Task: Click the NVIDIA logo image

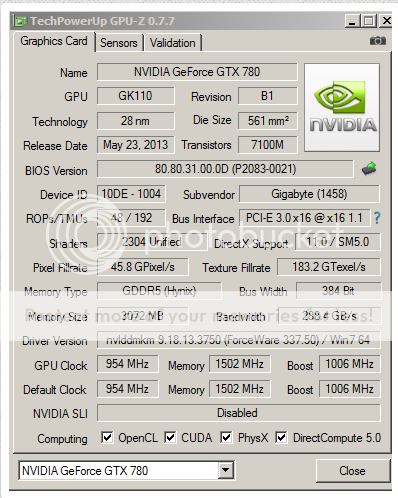Action: pyautogui.click(x=342, y=107)
